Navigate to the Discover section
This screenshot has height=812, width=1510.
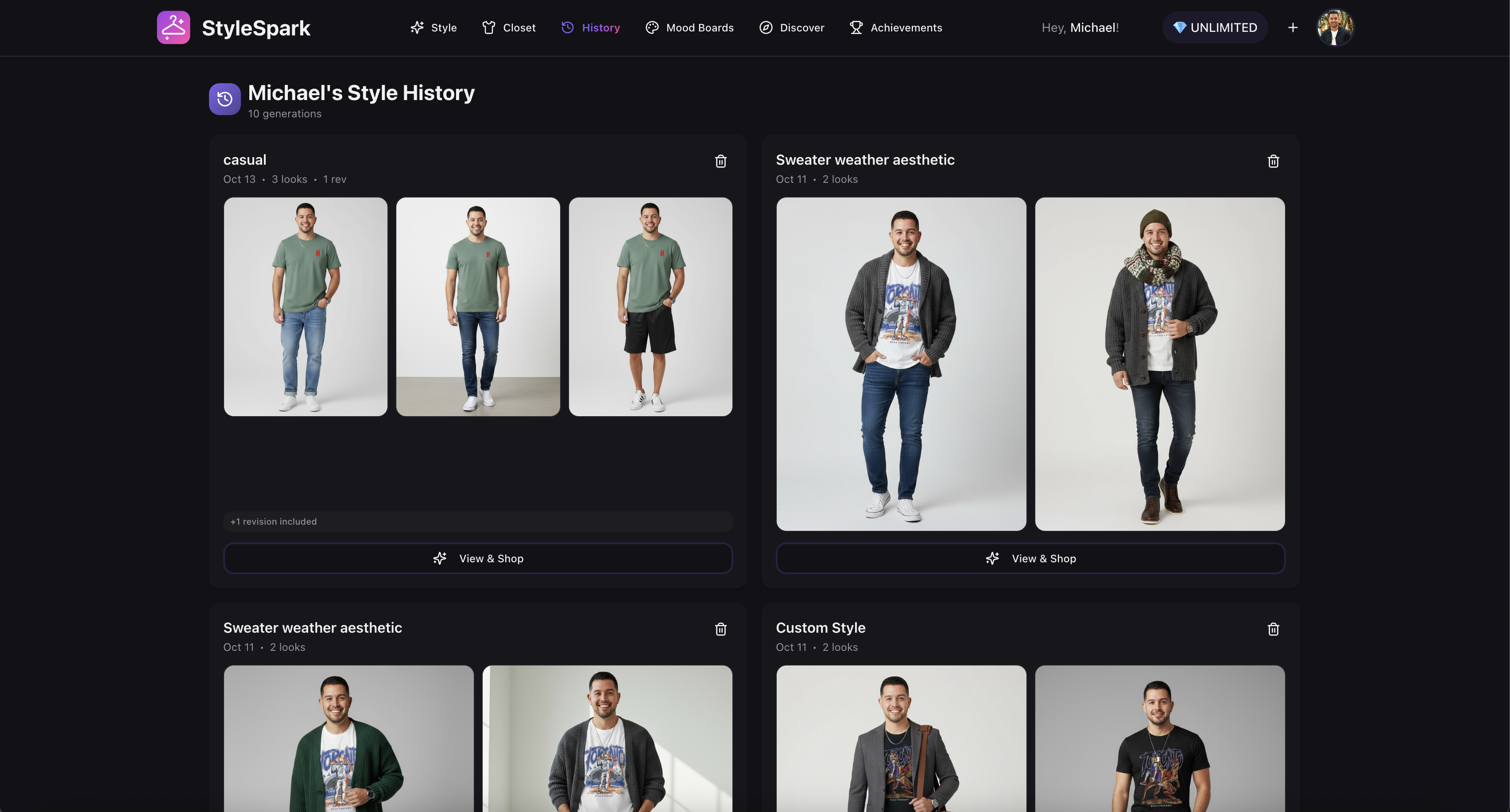(x=802, y=27)
